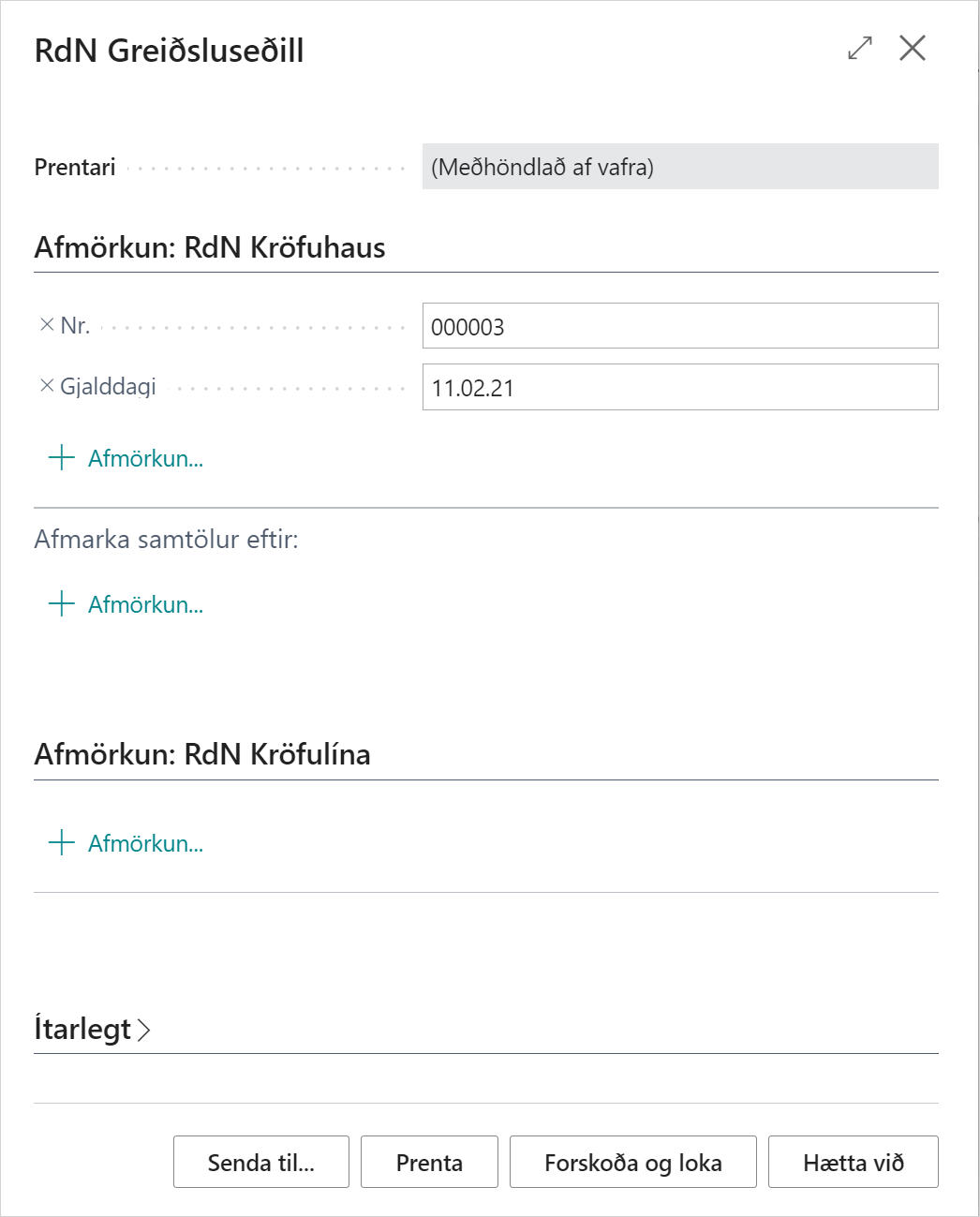The height and width of the screenshot is (1217, 980).
Task: Open Afmörkun... link in RdN Kröfulína section
Action: (146, 844)
